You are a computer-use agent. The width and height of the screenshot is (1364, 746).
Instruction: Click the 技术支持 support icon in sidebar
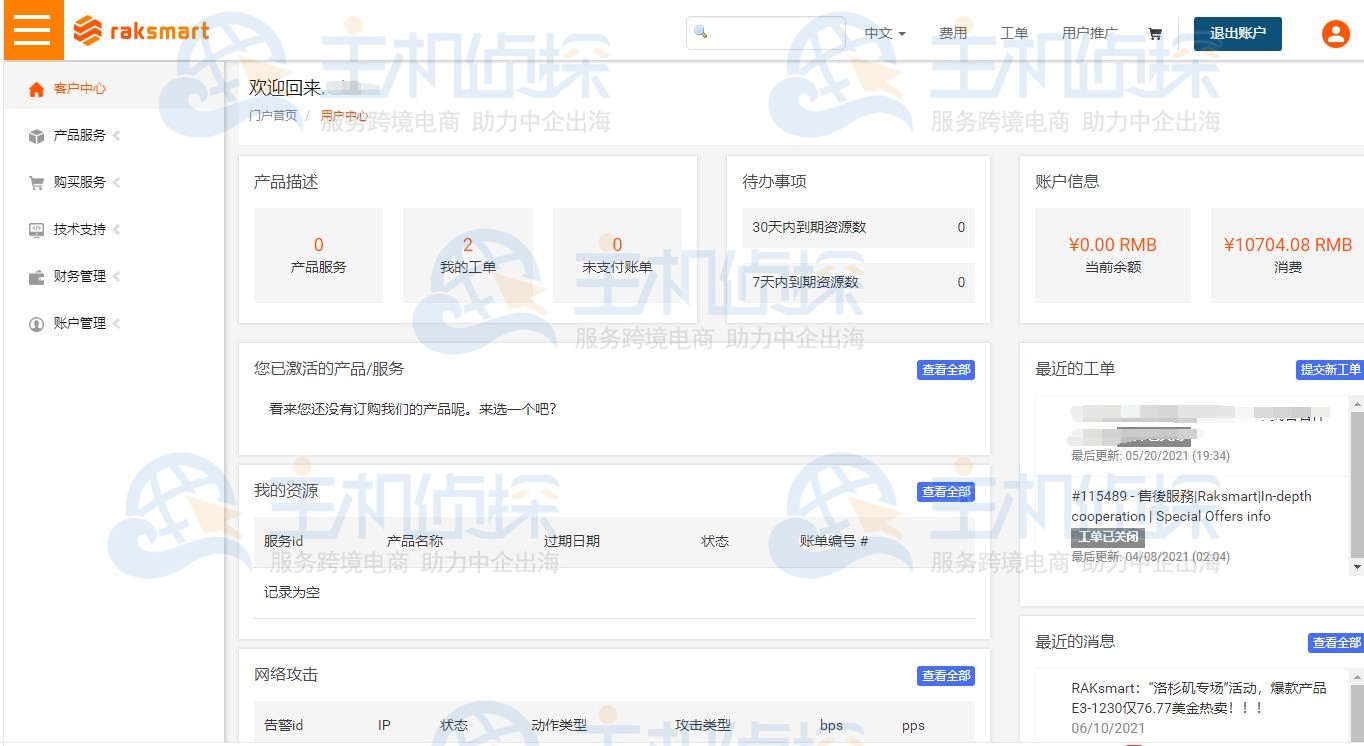tap(37, 229)
